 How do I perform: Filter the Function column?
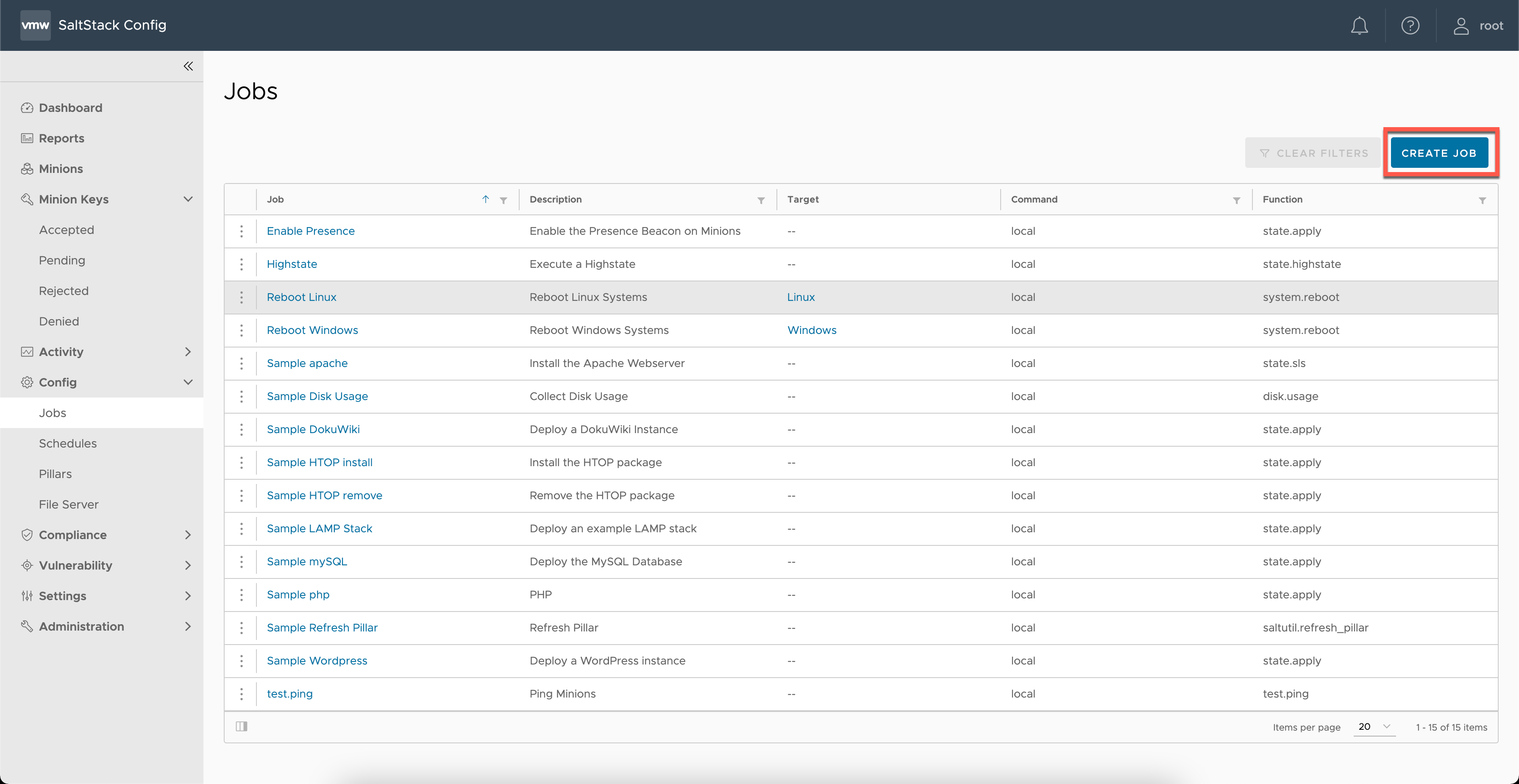(1483, 200)
